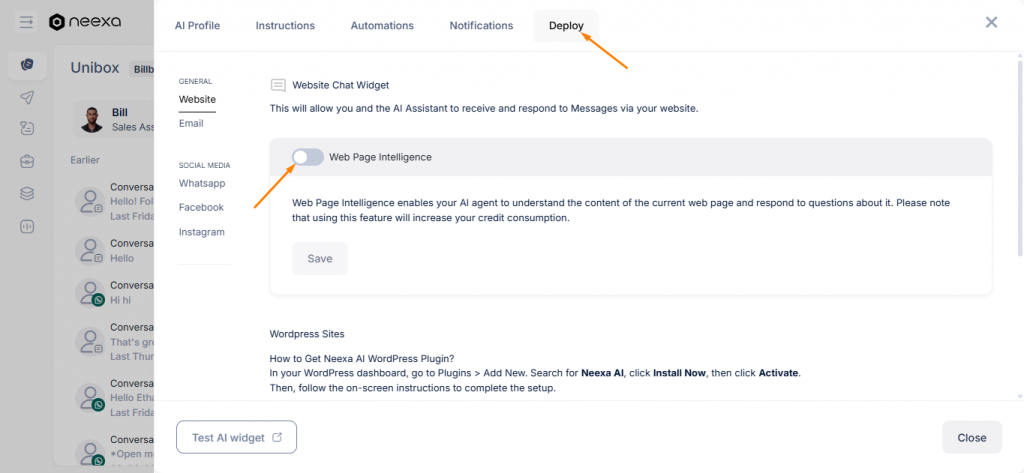Click external link icon on Test AI widget
The width and height of the screenshot is (1024, 473).
277,437
